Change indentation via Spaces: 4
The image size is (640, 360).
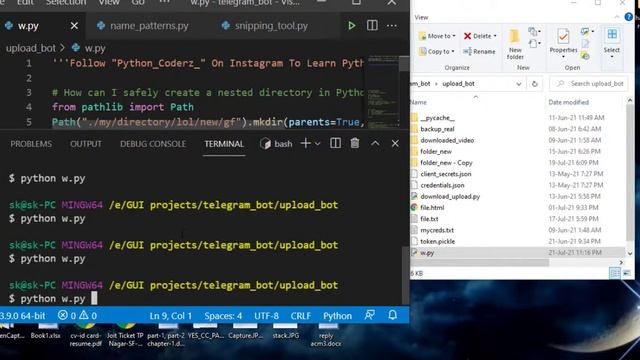coord(223,316)
